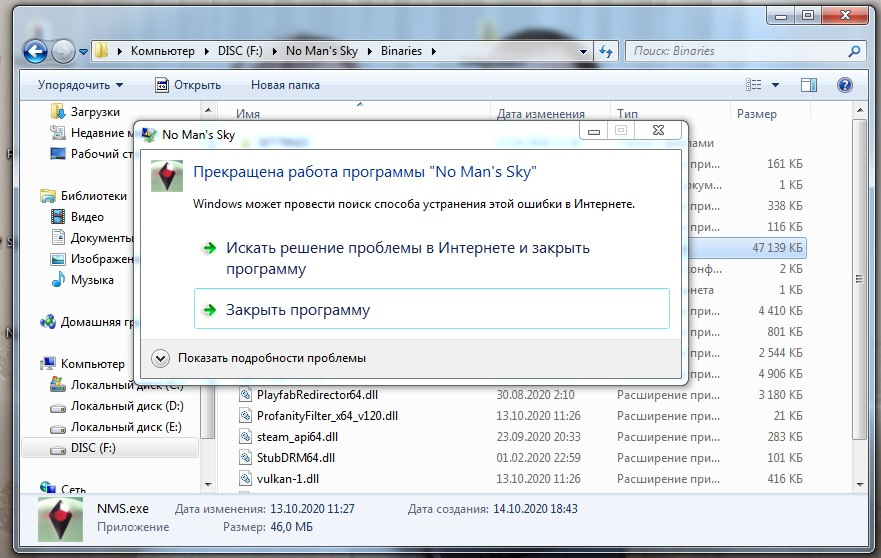The height and width of the screenshot is (558, 881).
Task: Open Документы library
Action: point(101,238)
